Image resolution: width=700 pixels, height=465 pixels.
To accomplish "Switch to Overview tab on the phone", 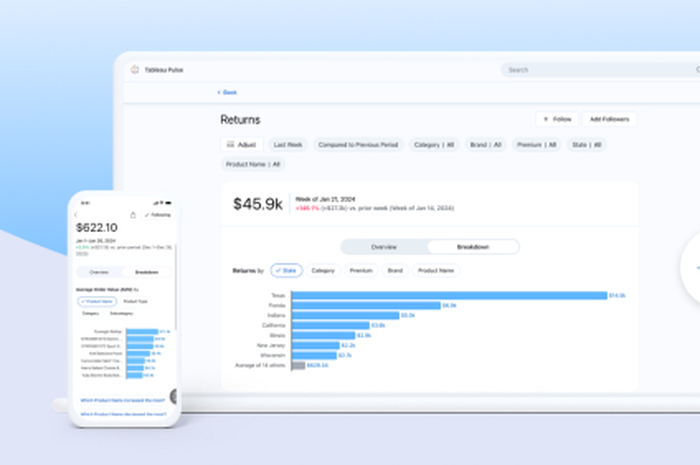I will tap(99, 272).
